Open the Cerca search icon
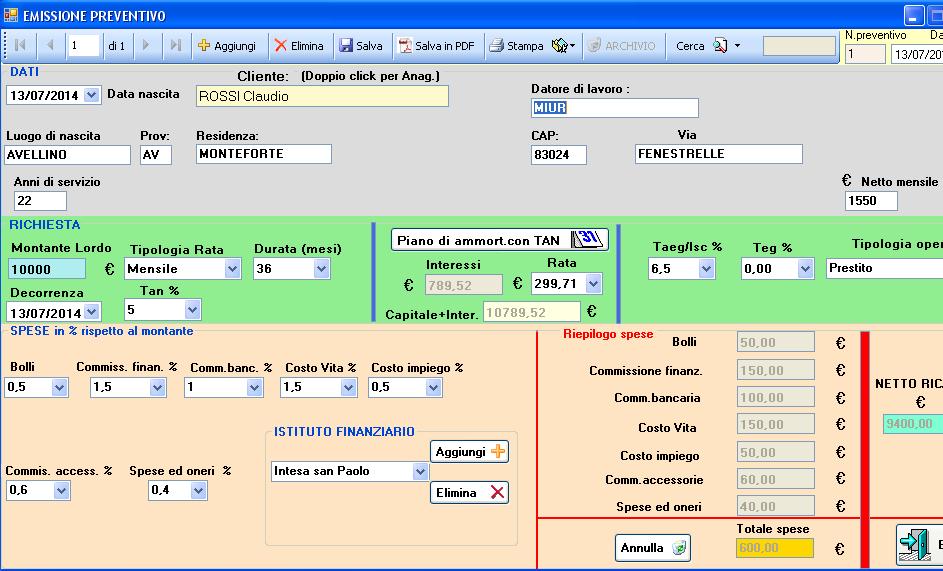The width and height of the screenshot is (943, 571). (x=720, y=46)
